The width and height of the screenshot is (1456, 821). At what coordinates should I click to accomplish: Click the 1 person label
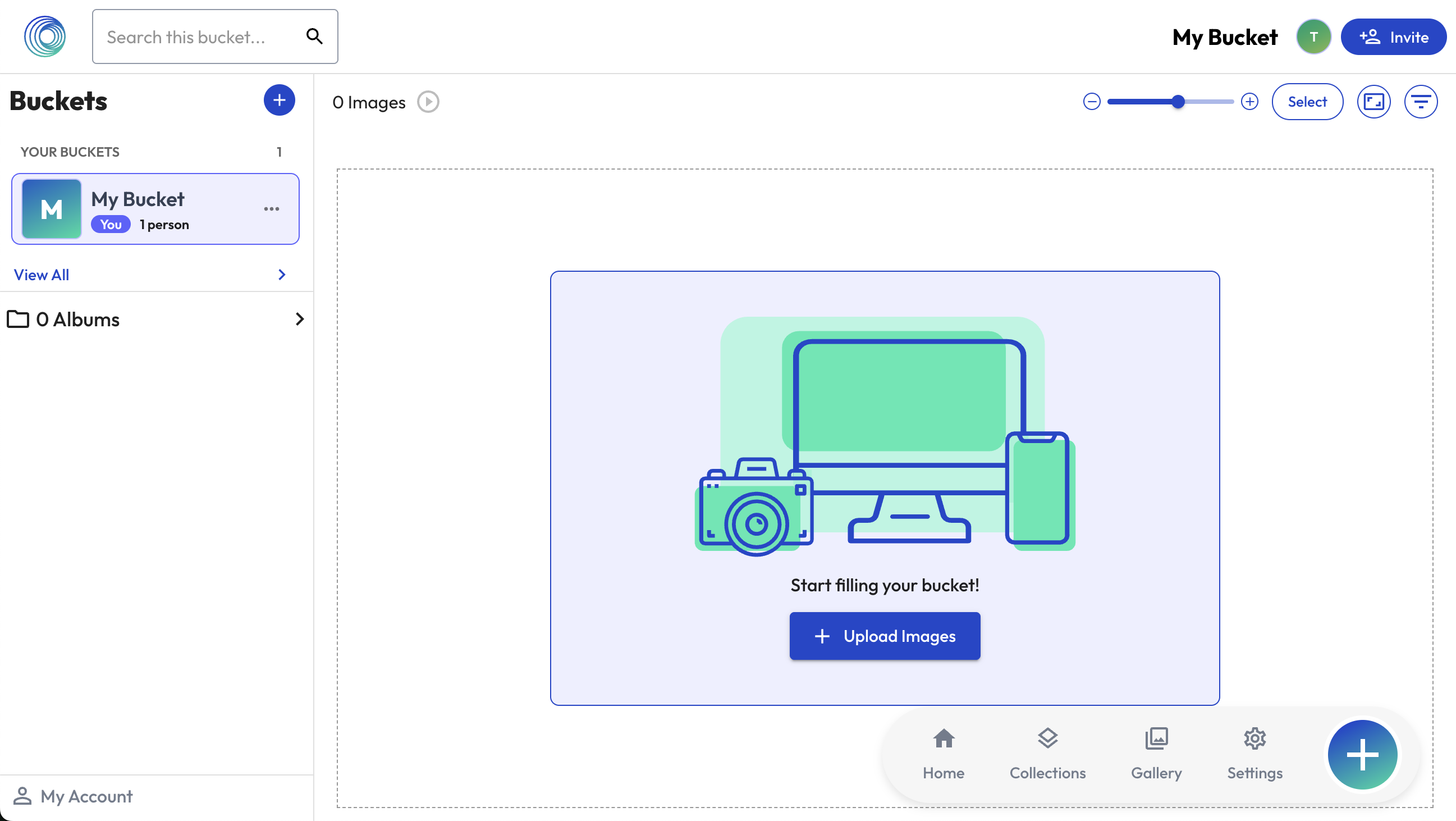point(164,225)
